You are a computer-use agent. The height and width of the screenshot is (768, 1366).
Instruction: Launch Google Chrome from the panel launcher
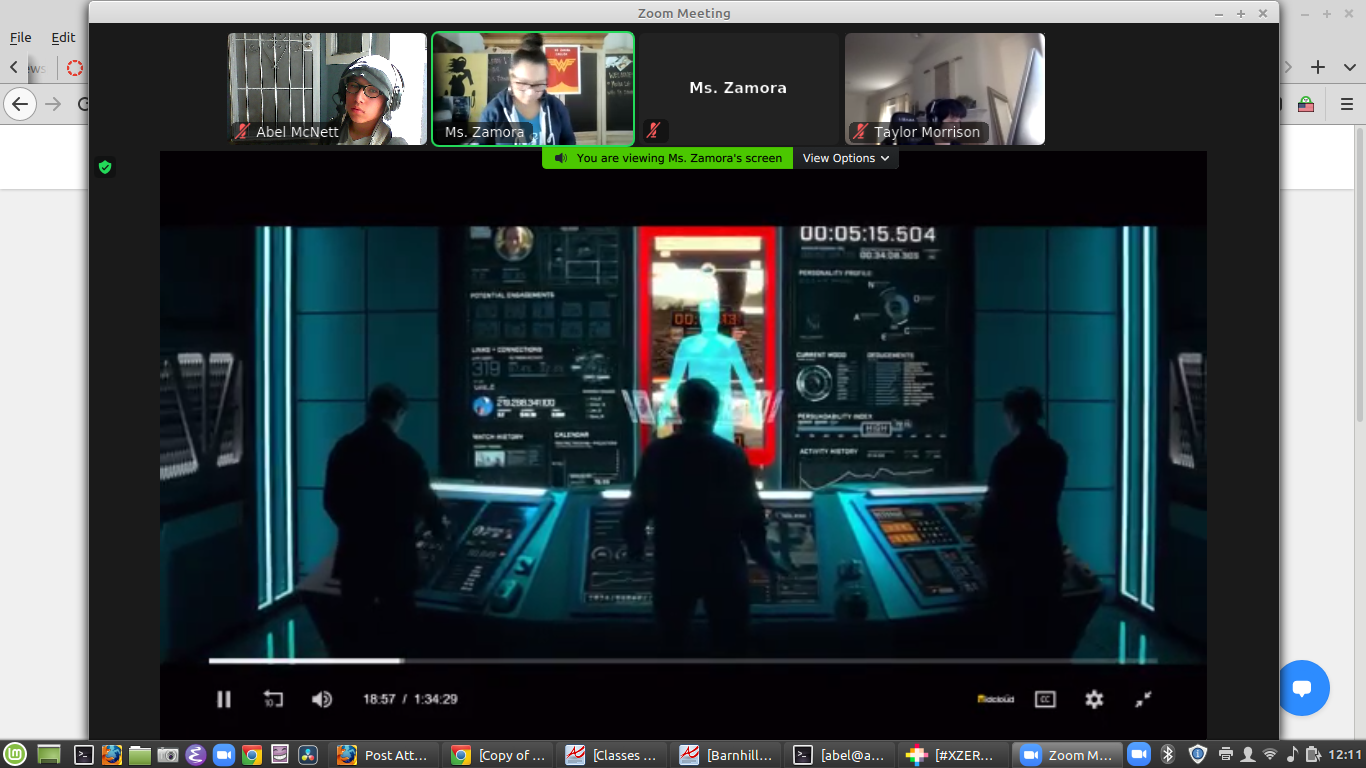point(252,755)
